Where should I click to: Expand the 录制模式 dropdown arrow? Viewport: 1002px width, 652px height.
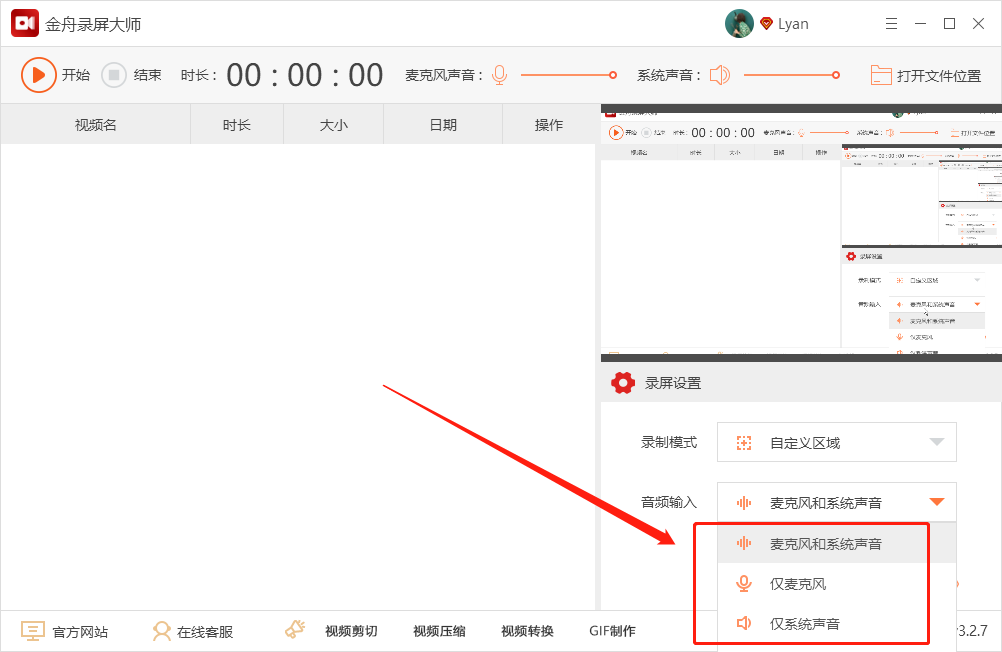937,442
